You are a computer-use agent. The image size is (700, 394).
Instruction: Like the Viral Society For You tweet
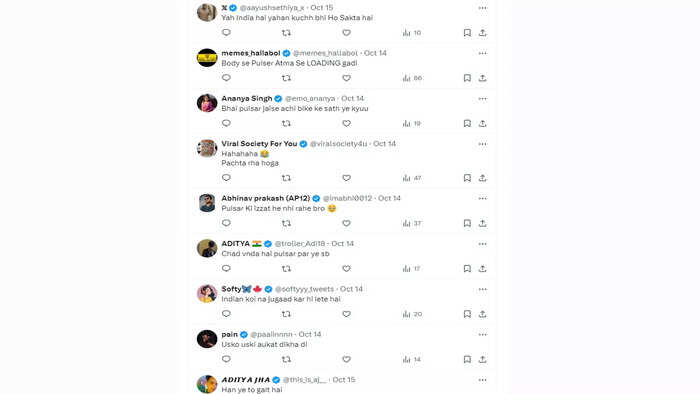point(346,178)
